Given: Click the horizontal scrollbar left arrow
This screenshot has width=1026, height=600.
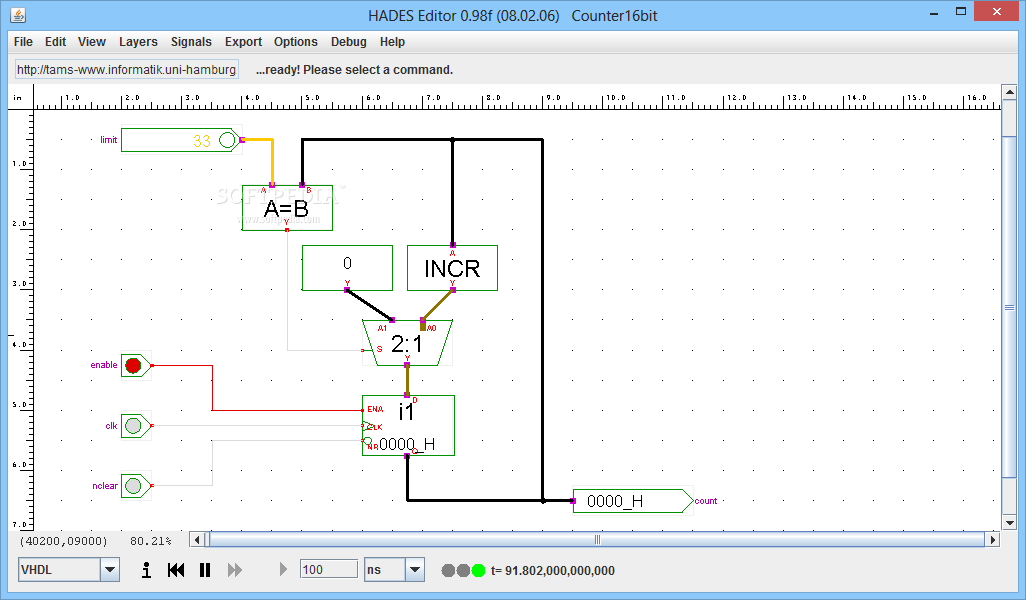Looking at the screenshot, I should pos(198,540).
